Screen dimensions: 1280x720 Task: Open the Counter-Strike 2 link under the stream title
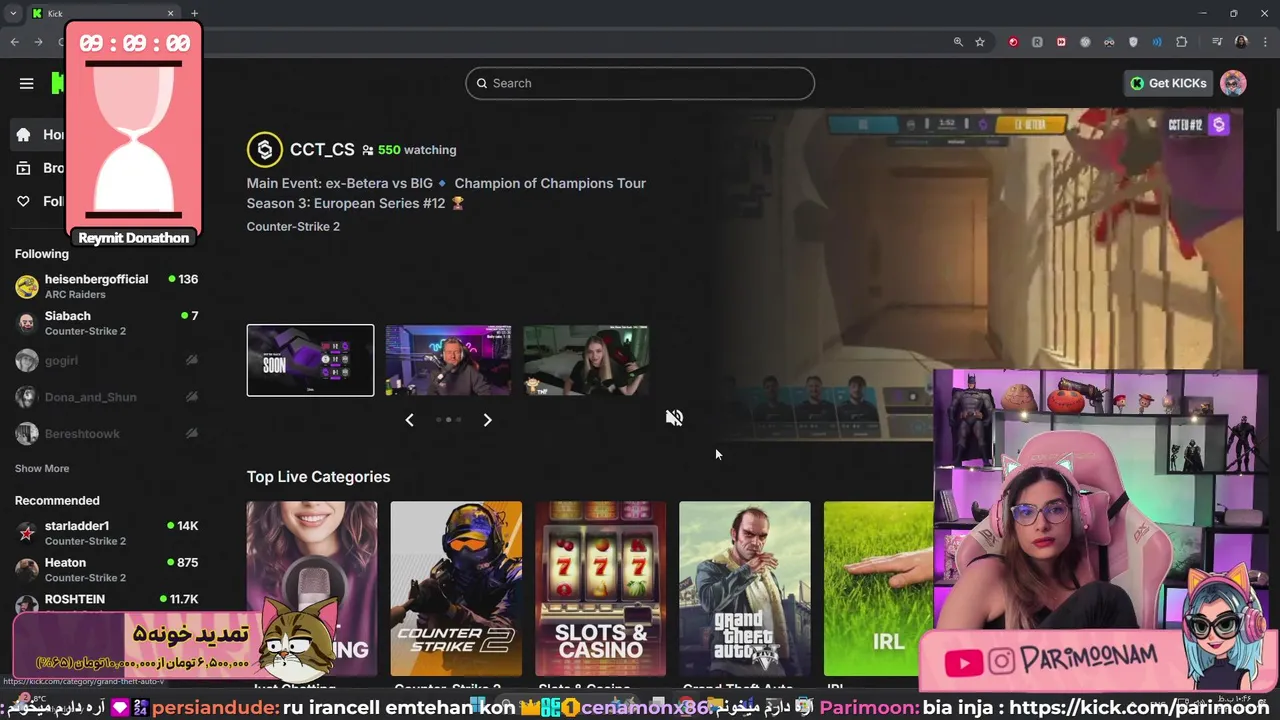click(293, 226)
